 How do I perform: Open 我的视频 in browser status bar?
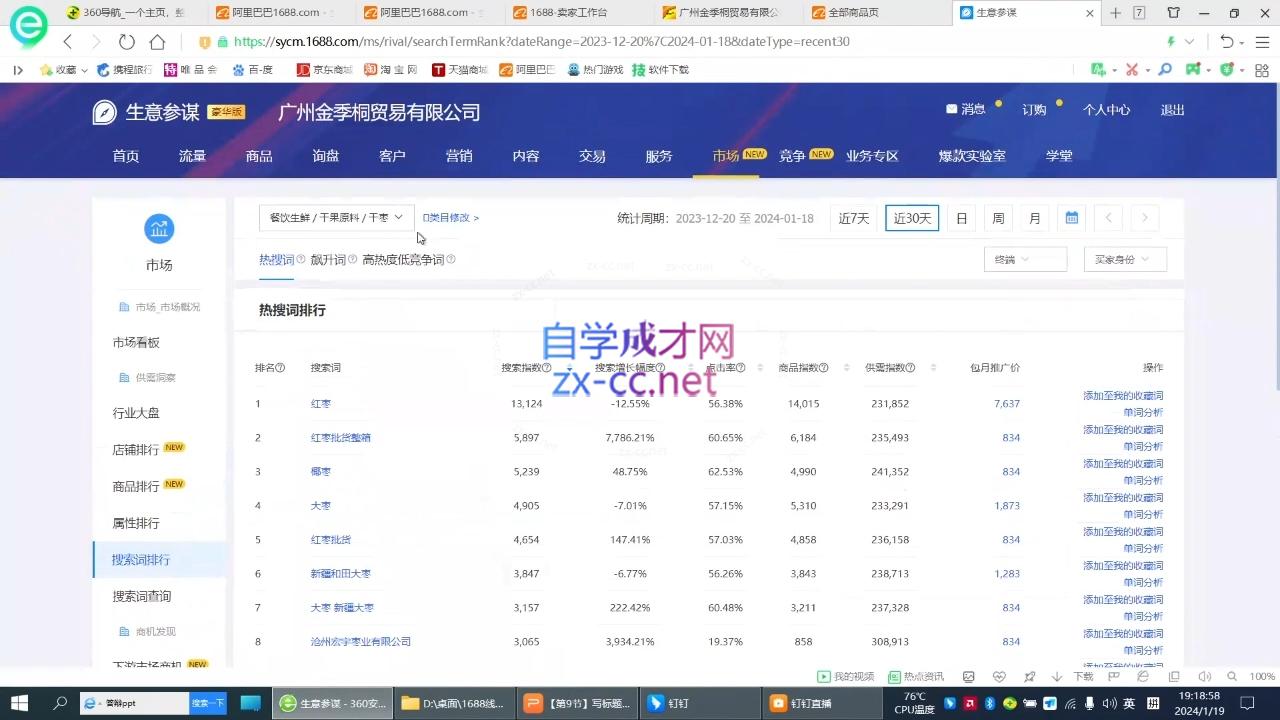846,677
